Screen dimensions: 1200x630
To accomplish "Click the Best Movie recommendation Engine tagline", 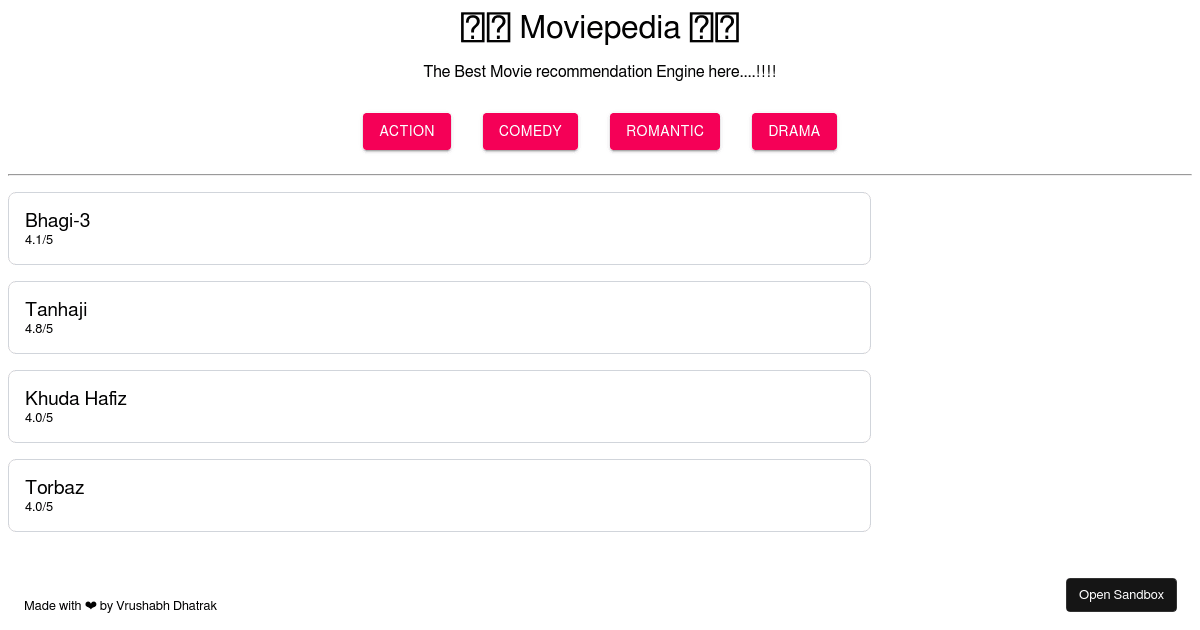I will tap(600, 72).
